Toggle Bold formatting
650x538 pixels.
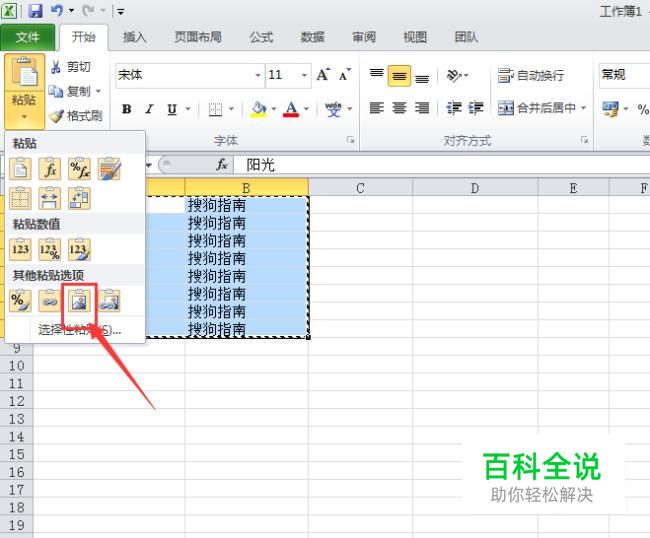tap(127, 109)
